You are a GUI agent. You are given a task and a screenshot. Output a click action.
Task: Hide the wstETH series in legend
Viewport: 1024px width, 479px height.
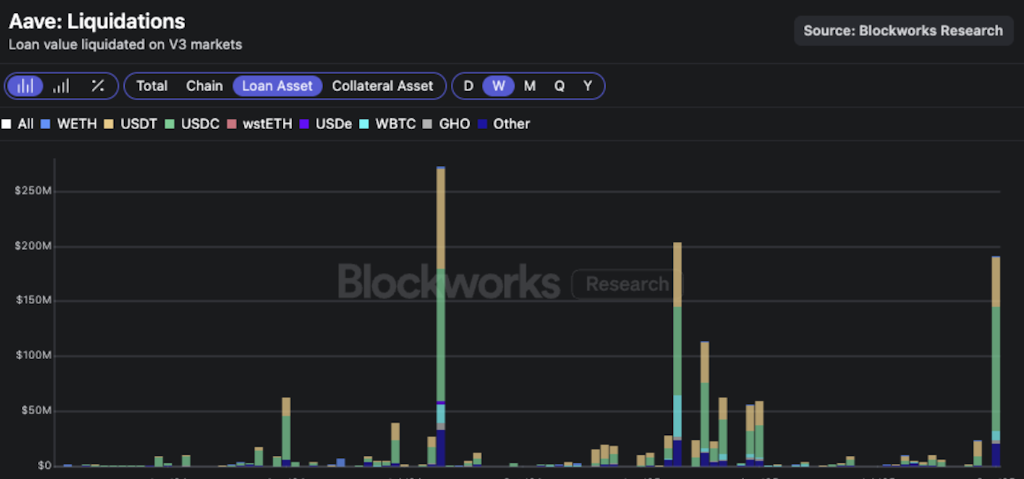pyautogui.click(x=257, y=124)
